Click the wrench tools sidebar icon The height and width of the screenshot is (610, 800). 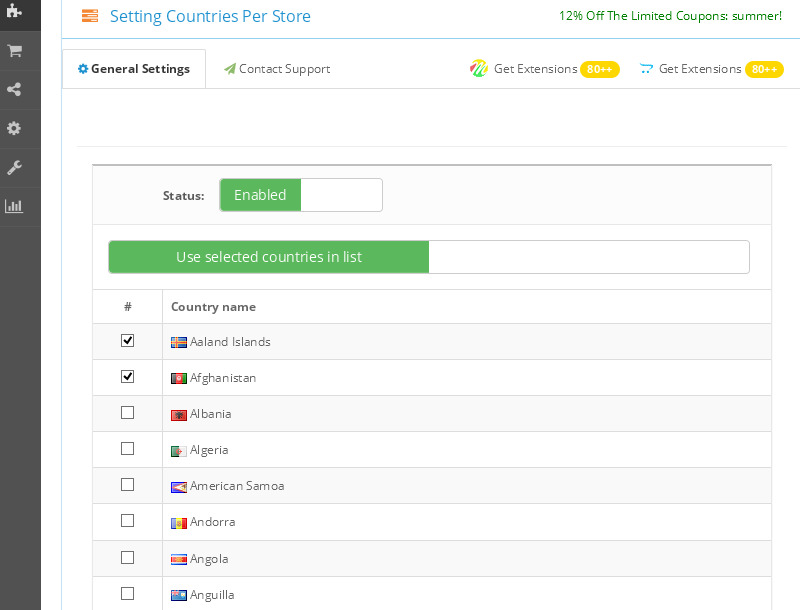click(x=14, y=168)
